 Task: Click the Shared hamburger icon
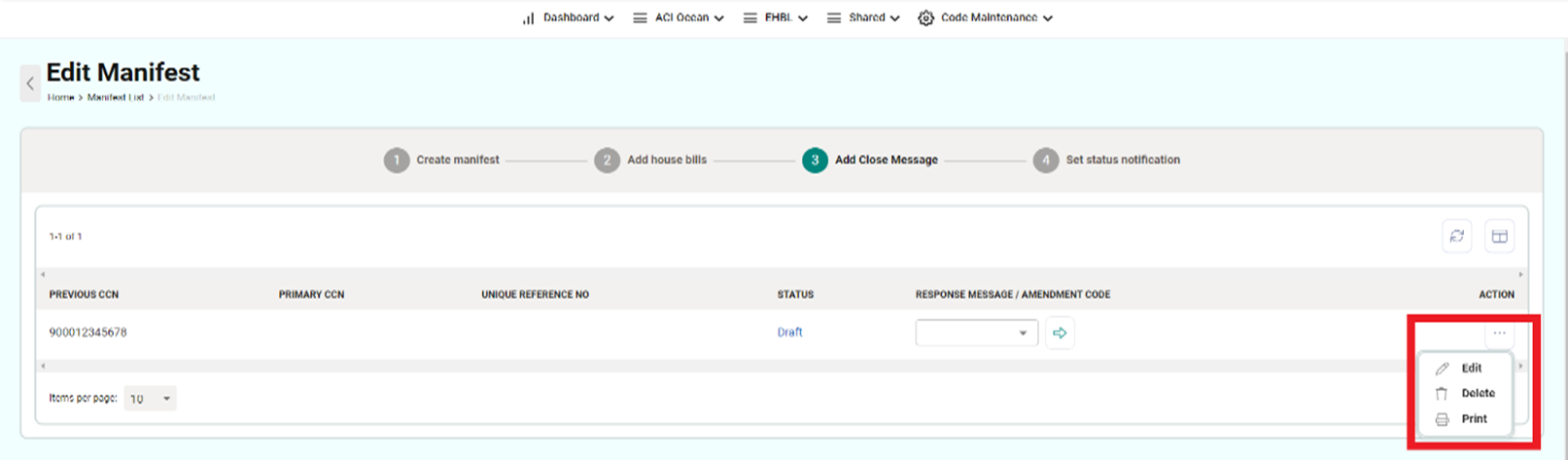[x=834, y=18]
